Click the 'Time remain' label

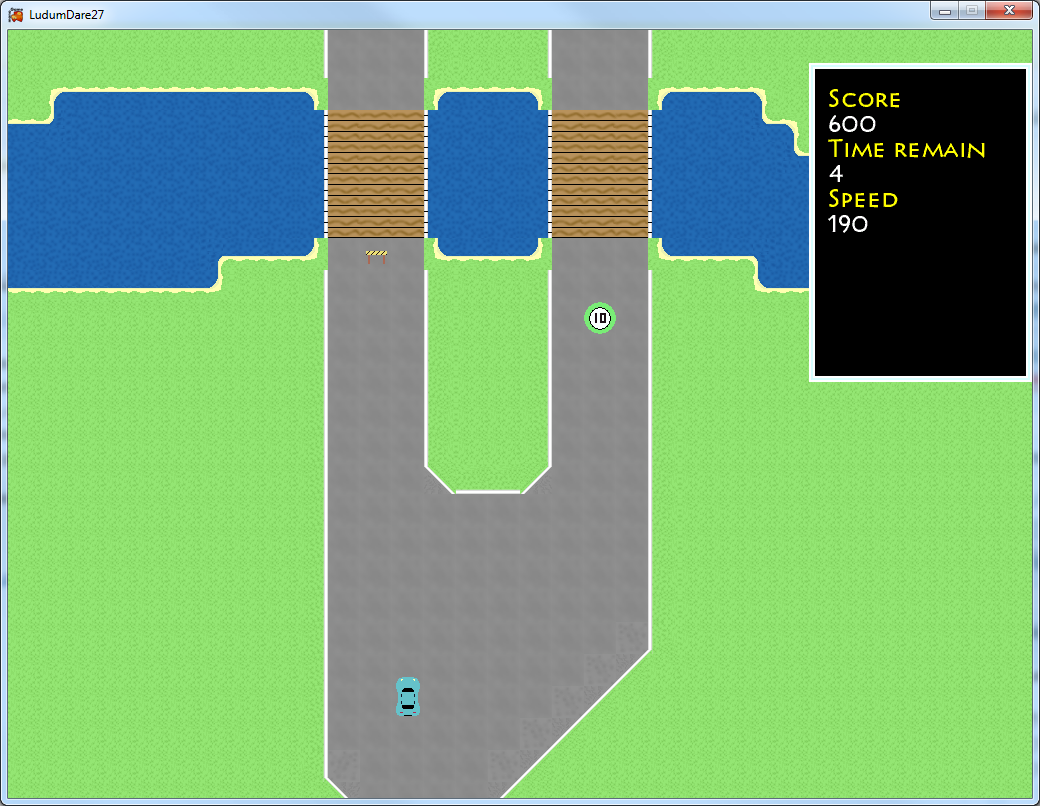click(907, 149)
